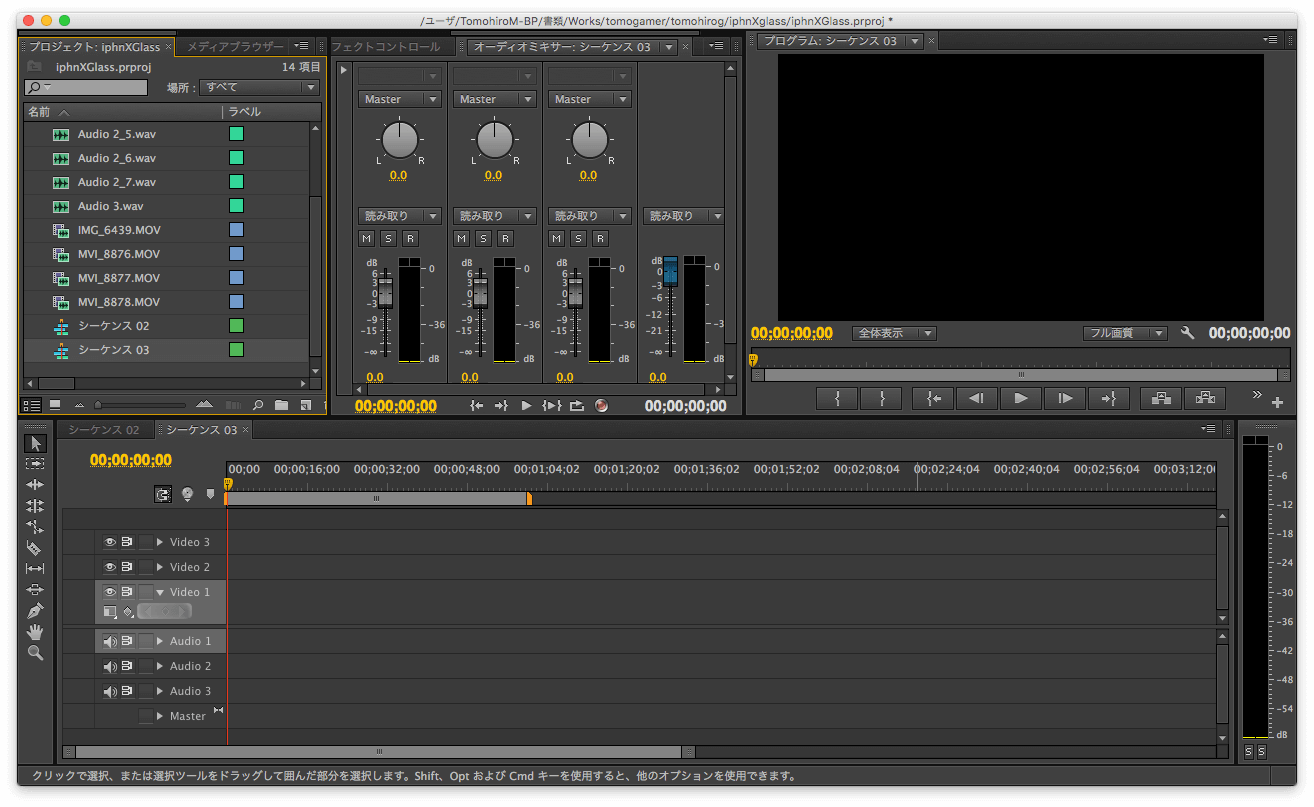Select the Rolling Edit tool
The height and width of the screenshot is (807, 1314).
(35, 506)
